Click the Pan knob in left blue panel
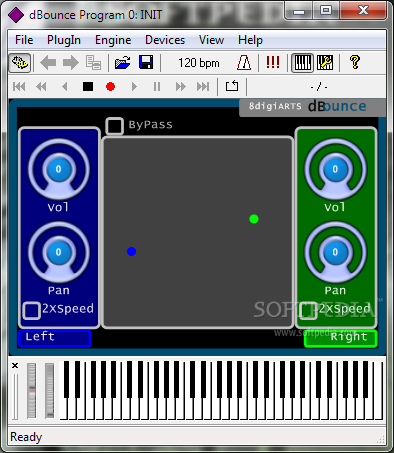The width and height of the screenshot is (394, 453). tap(59, 252)
